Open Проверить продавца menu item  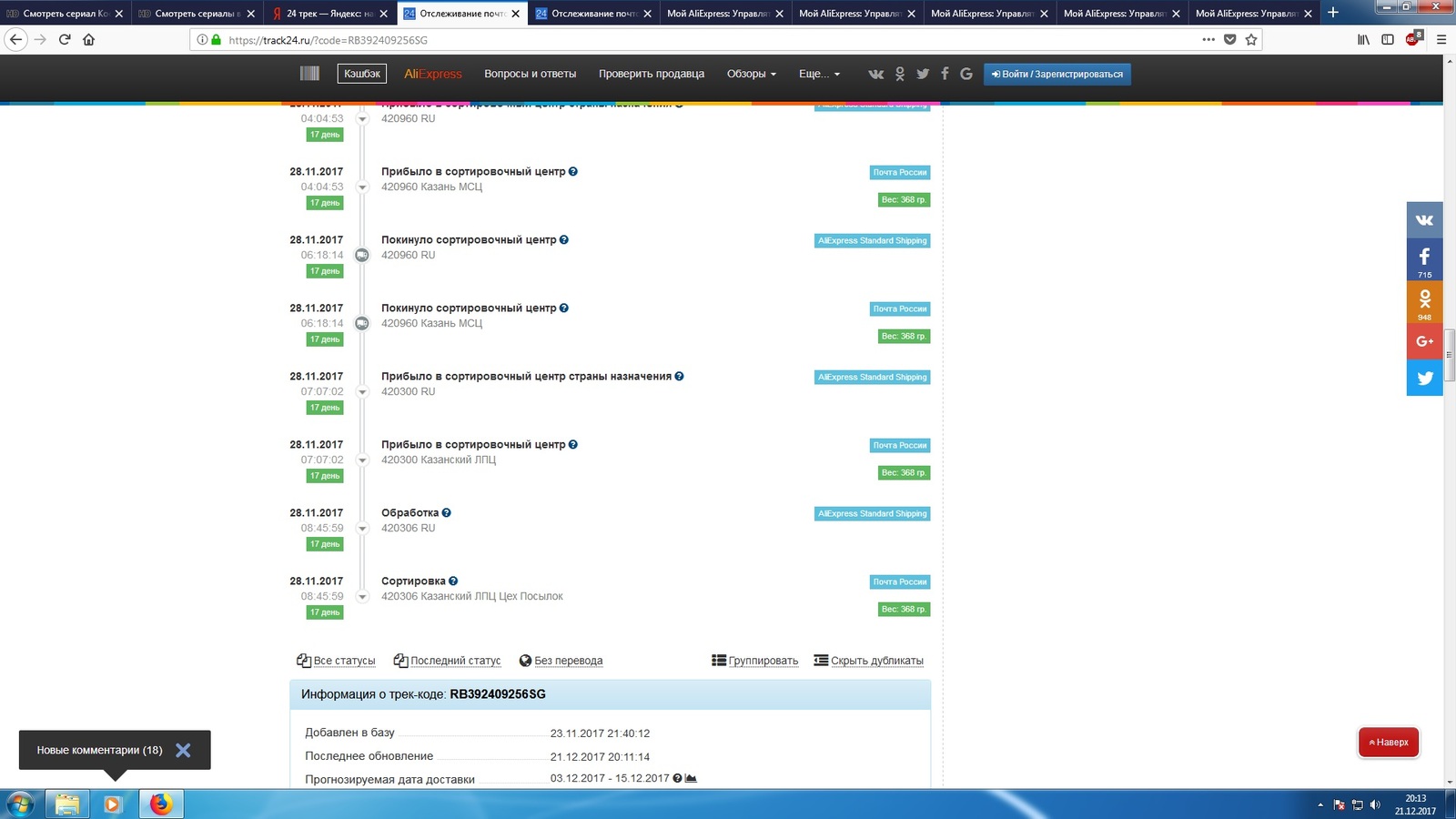[652, 74]
